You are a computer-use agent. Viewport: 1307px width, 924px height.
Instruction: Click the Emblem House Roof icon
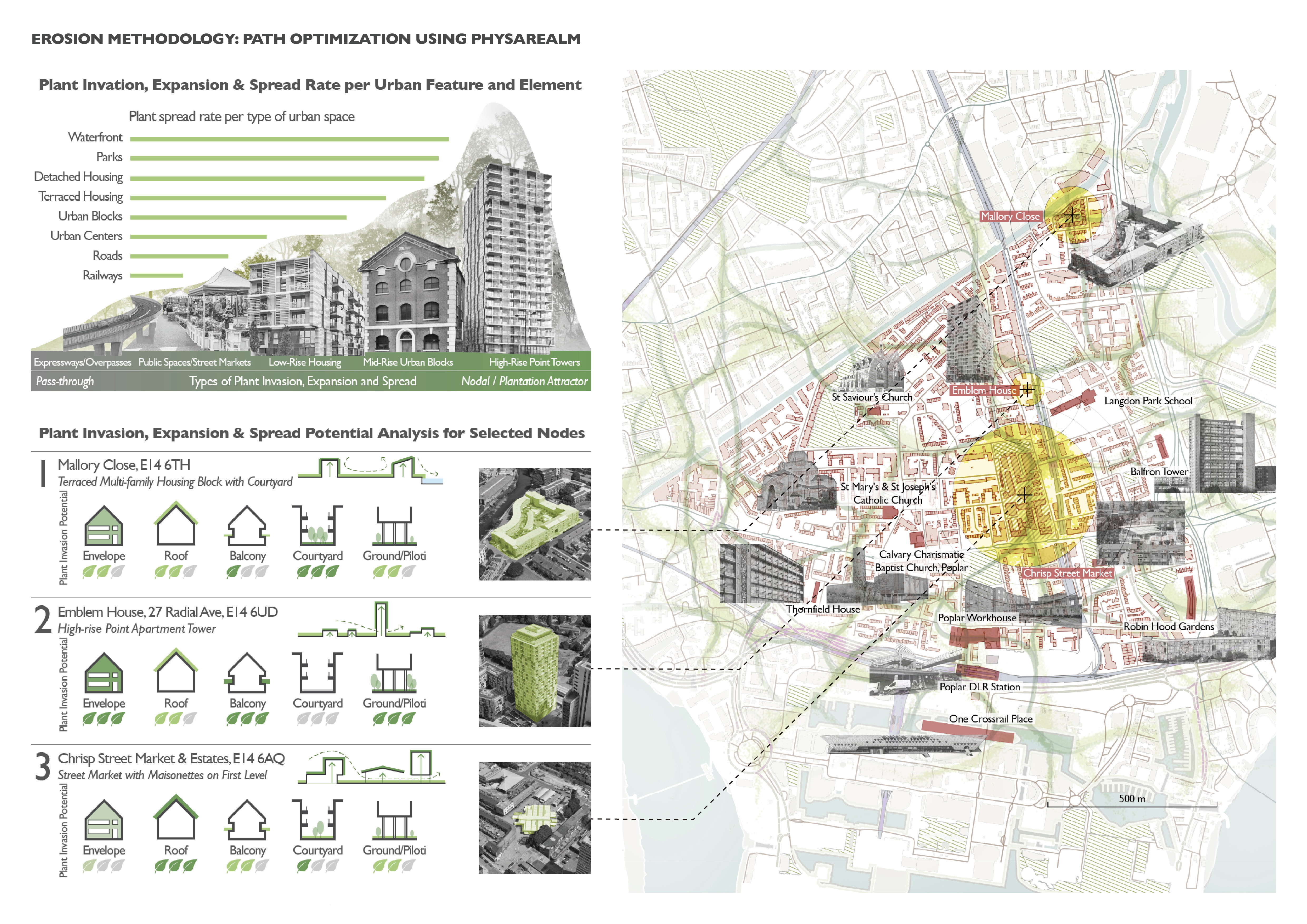(176, 672)
